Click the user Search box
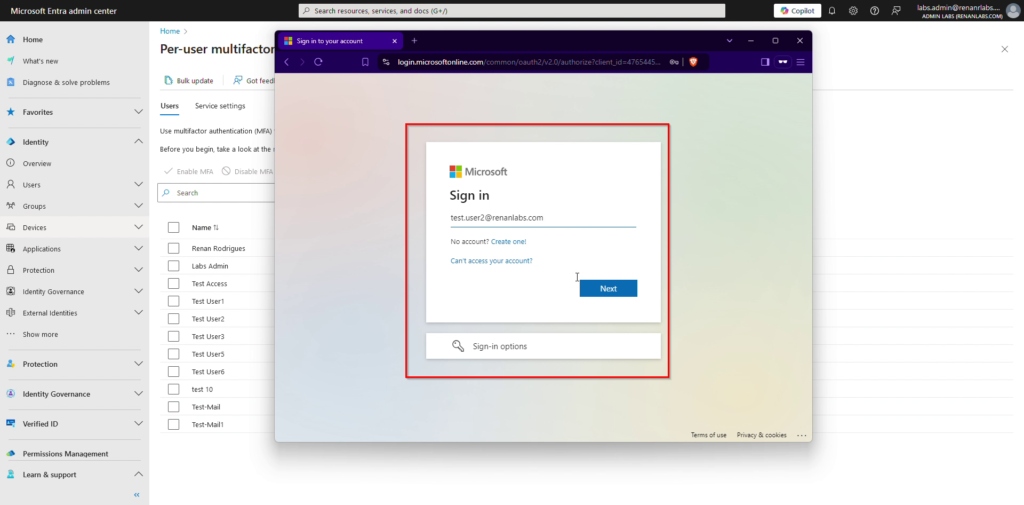This screenshot has height=505, width=1024. coord(216,193)
